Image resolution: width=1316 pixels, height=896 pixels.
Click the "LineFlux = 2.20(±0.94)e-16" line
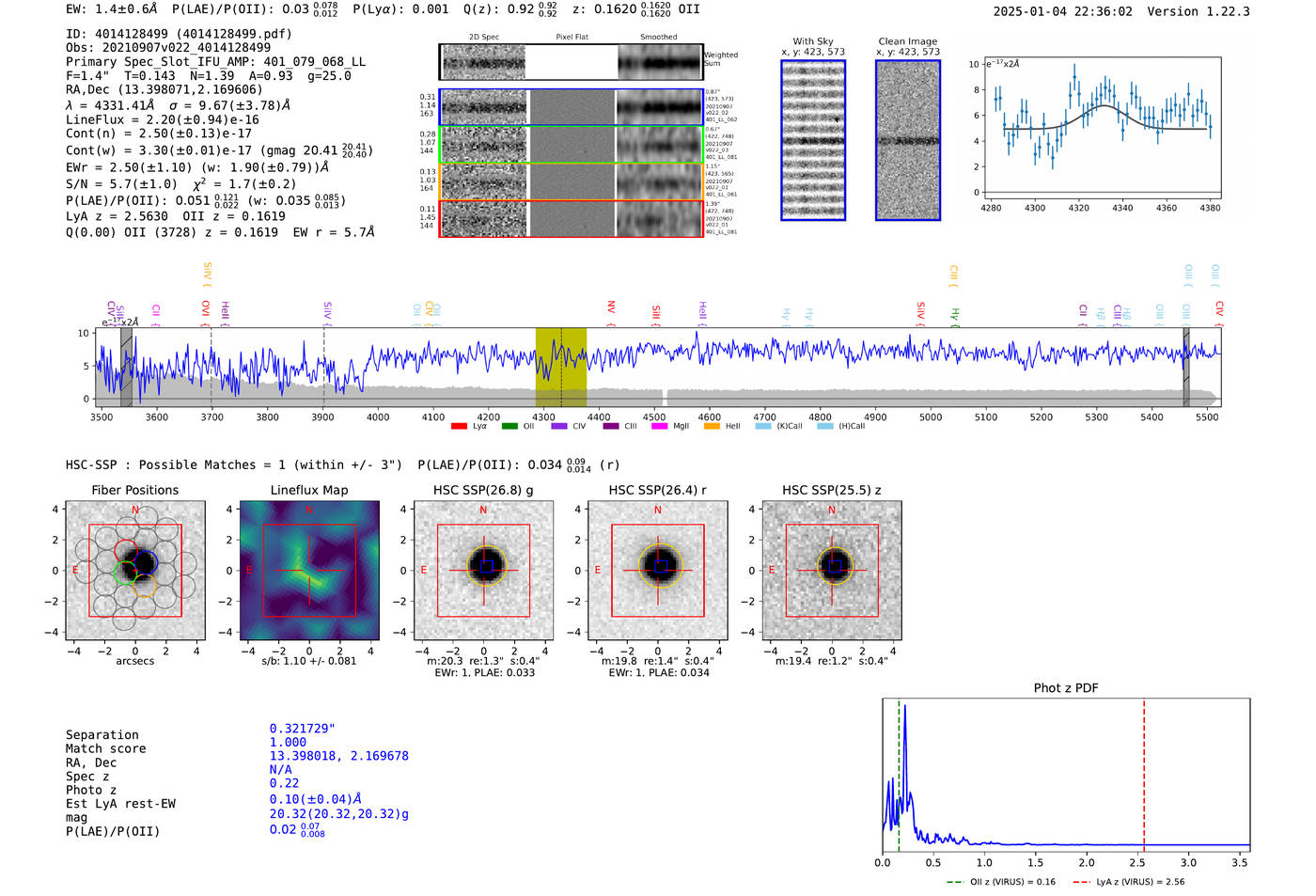pos(163,120)
